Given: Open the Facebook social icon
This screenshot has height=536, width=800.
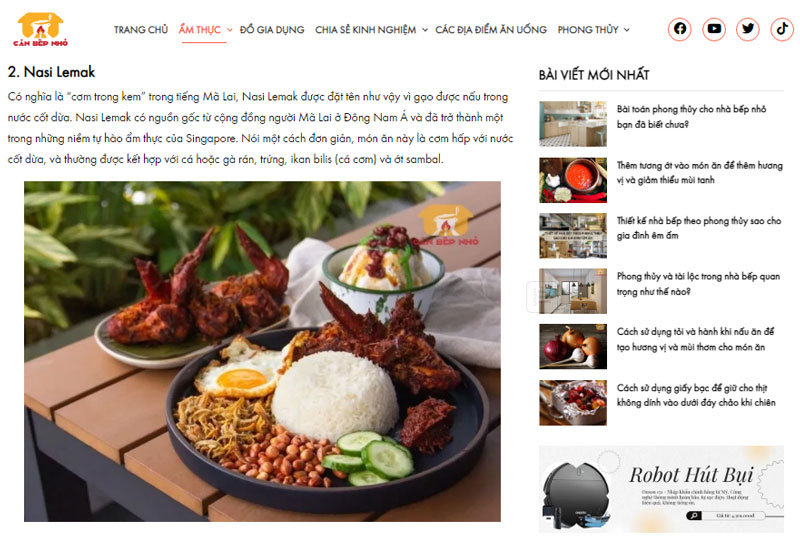Looking at the screenshot, I should tap(680, 29).
